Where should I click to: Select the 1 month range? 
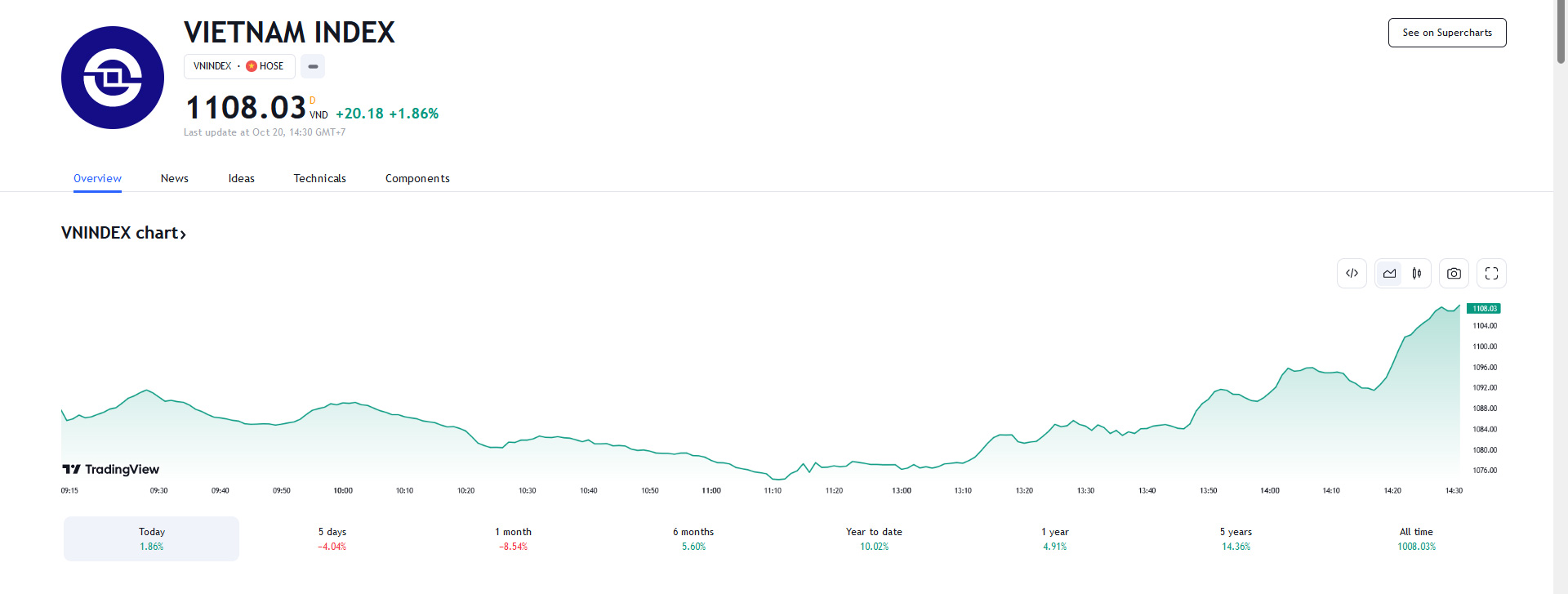[x=513, y=538]
